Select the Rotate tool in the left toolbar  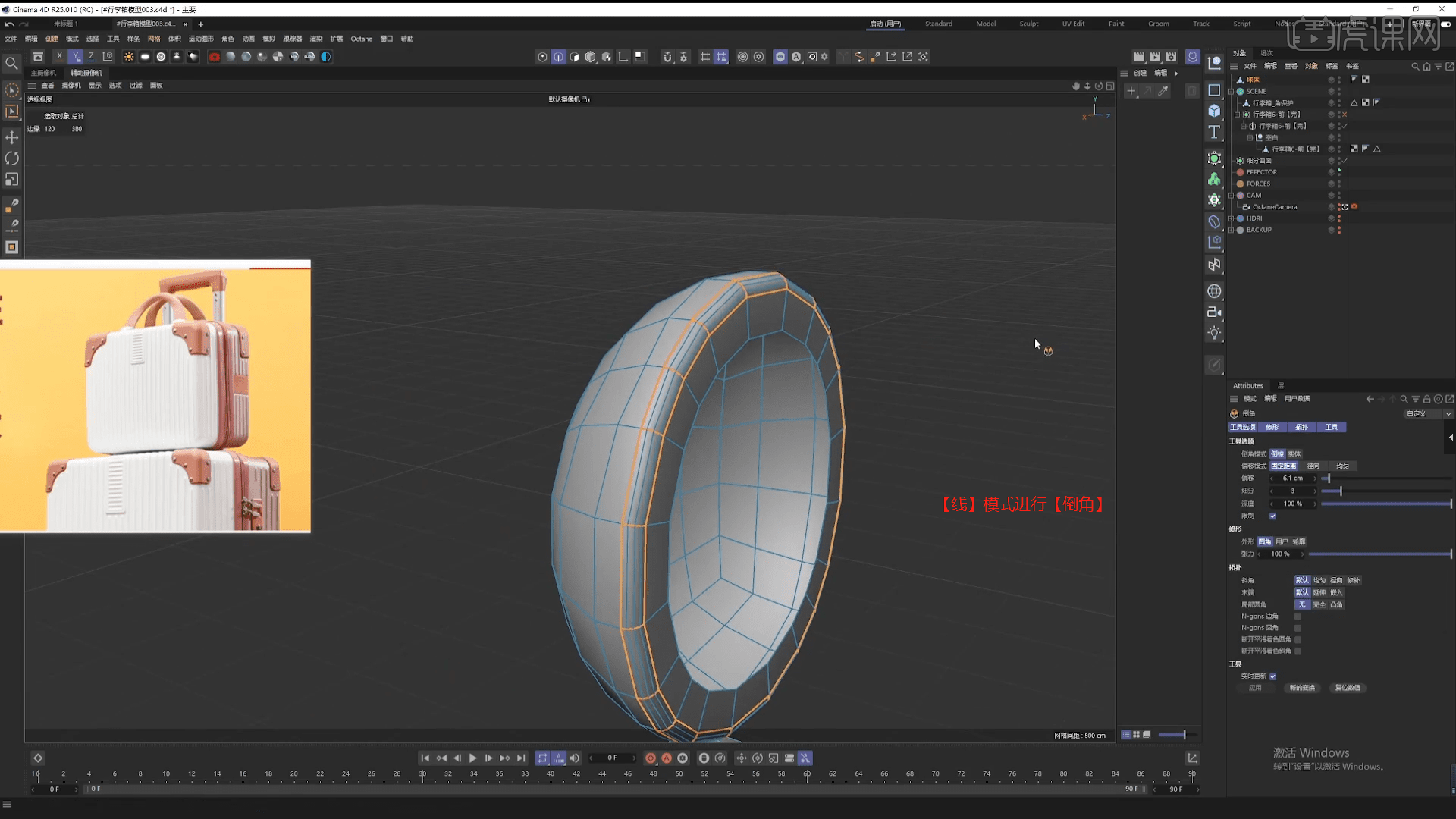click(11, 158)
